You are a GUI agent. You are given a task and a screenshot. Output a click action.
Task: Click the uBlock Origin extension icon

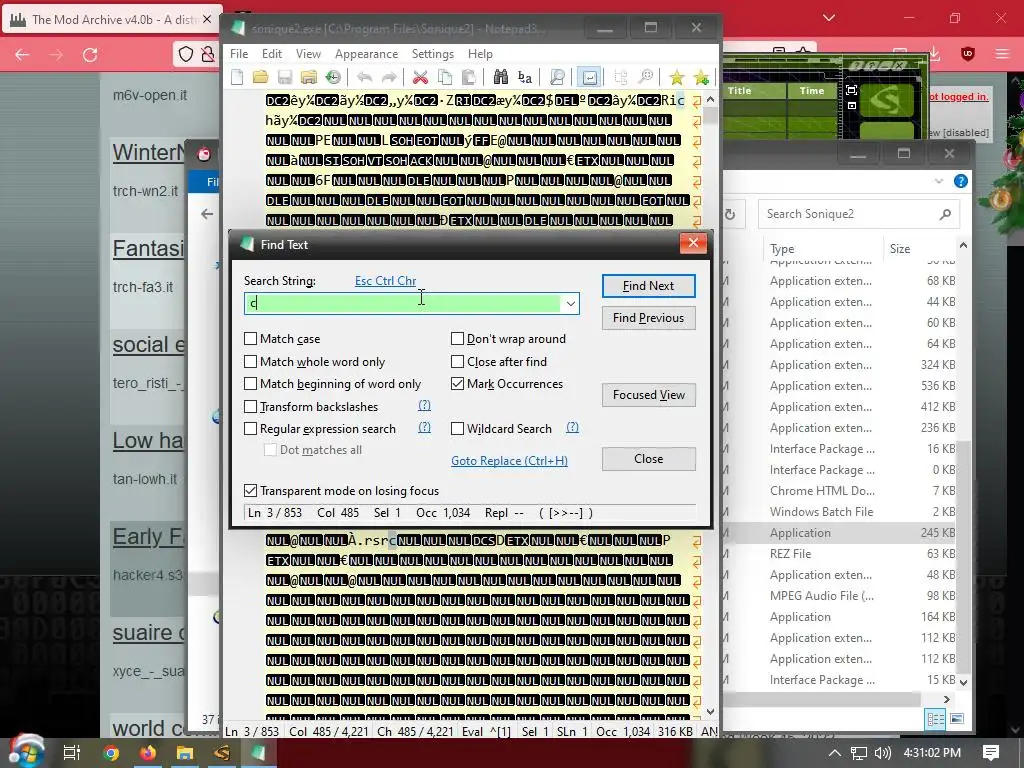point(968,54)
